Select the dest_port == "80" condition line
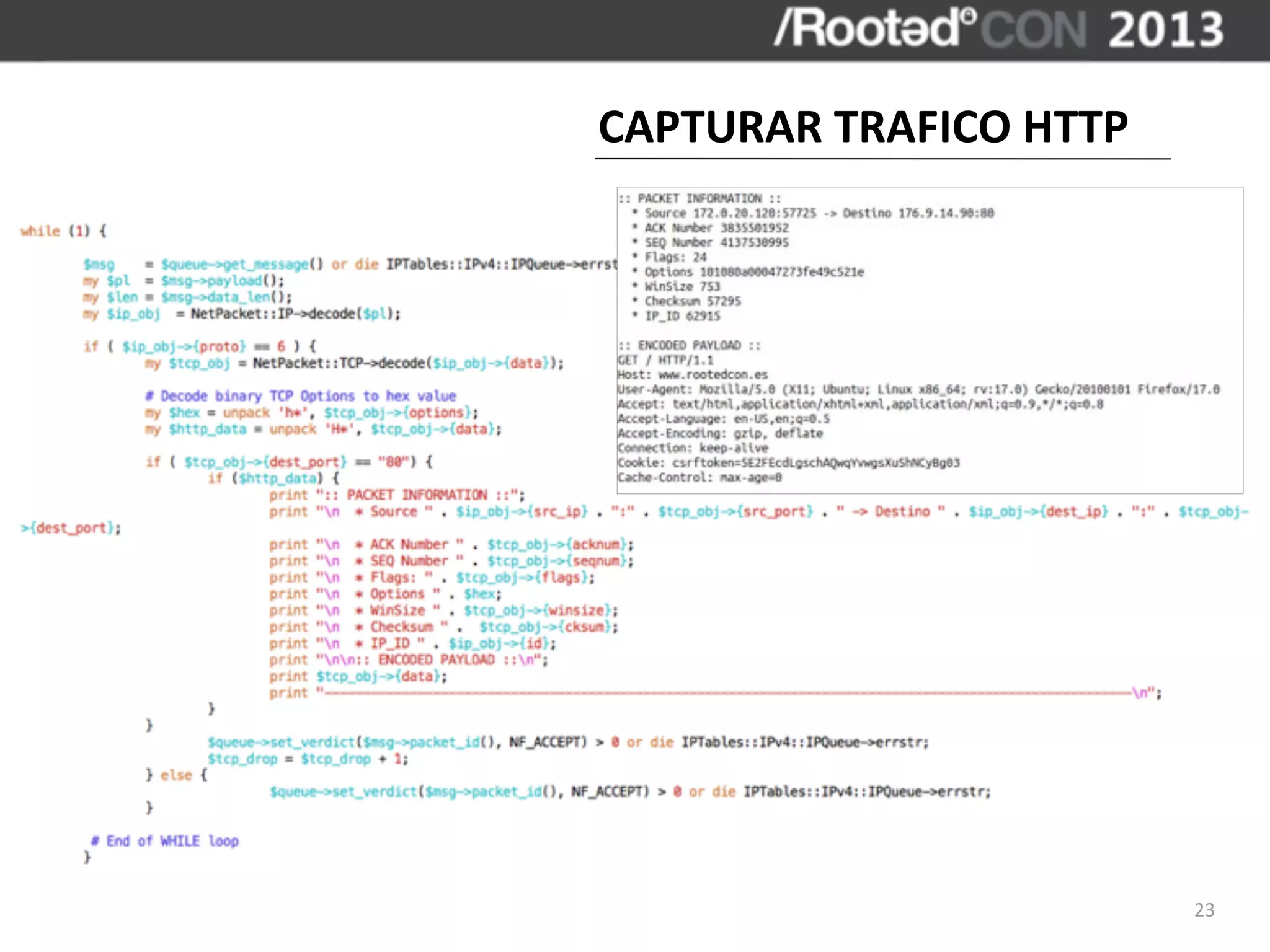Viewport: 1270px width, 952px height. coord(290,462)
